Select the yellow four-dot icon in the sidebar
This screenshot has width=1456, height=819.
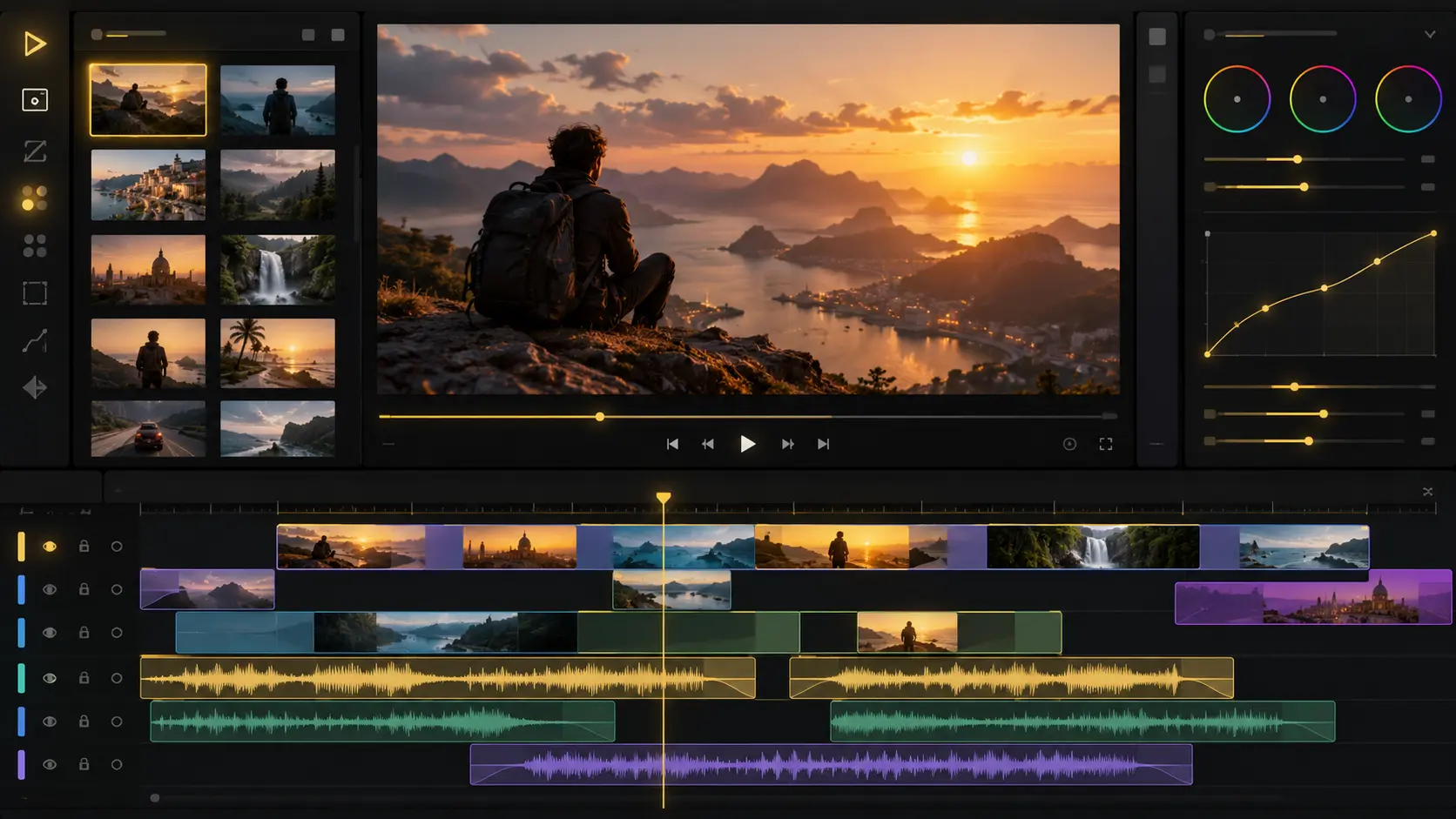point(35,198)
